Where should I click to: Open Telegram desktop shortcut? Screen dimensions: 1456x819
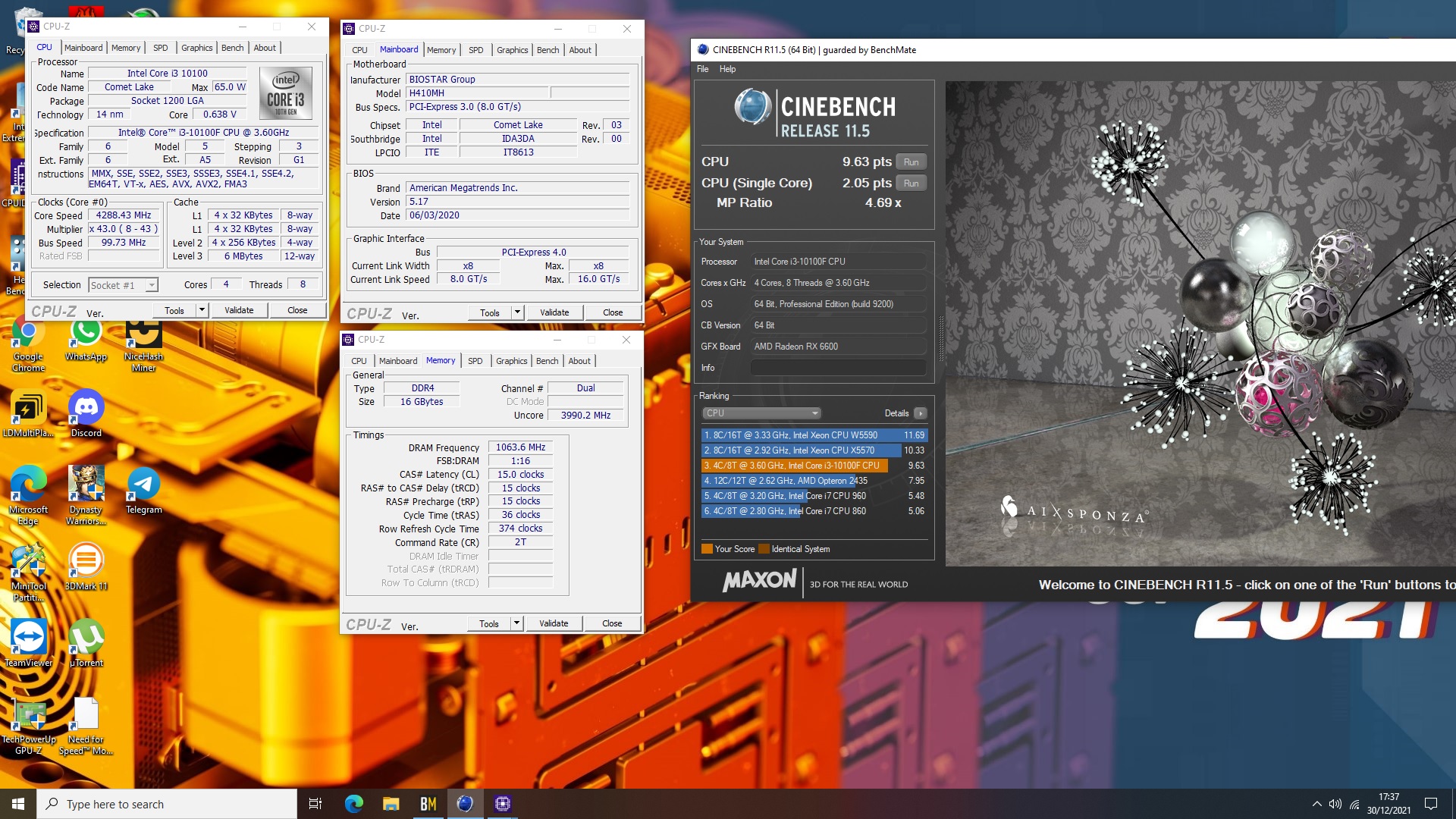coord(143,491)
